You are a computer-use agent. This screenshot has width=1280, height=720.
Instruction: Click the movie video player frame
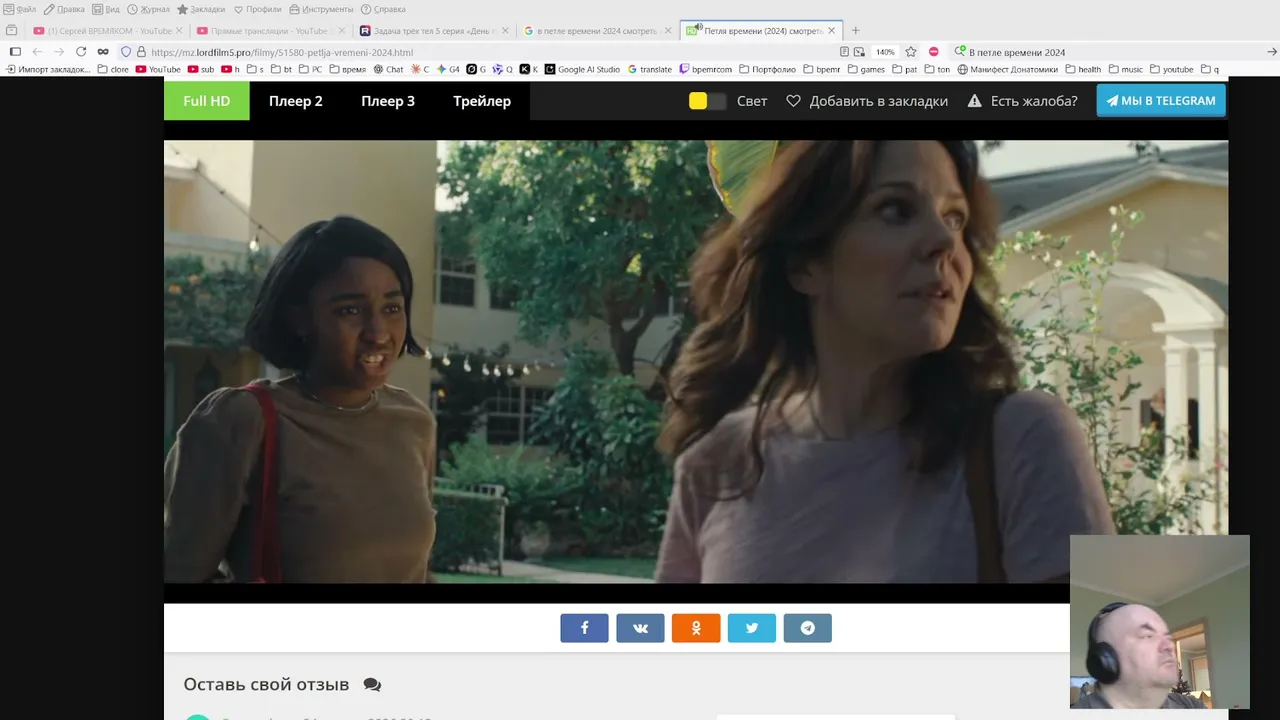(696, 361)
